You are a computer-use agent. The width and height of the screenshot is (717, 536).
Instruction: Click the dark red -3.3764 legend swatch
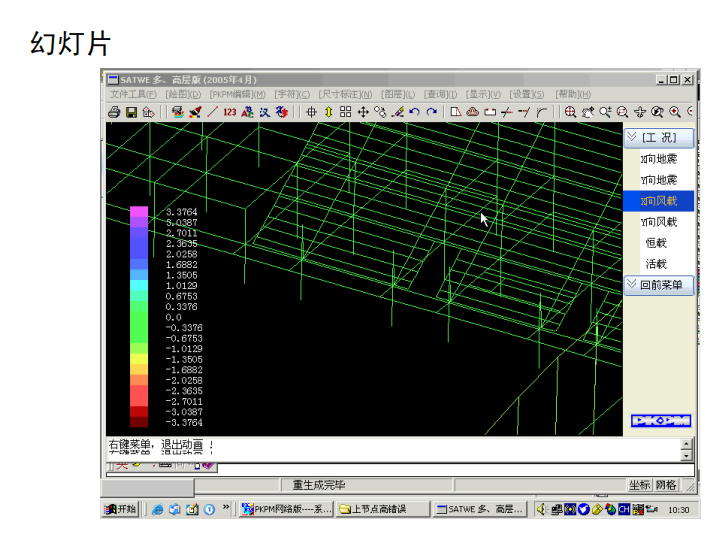[139, 422]
